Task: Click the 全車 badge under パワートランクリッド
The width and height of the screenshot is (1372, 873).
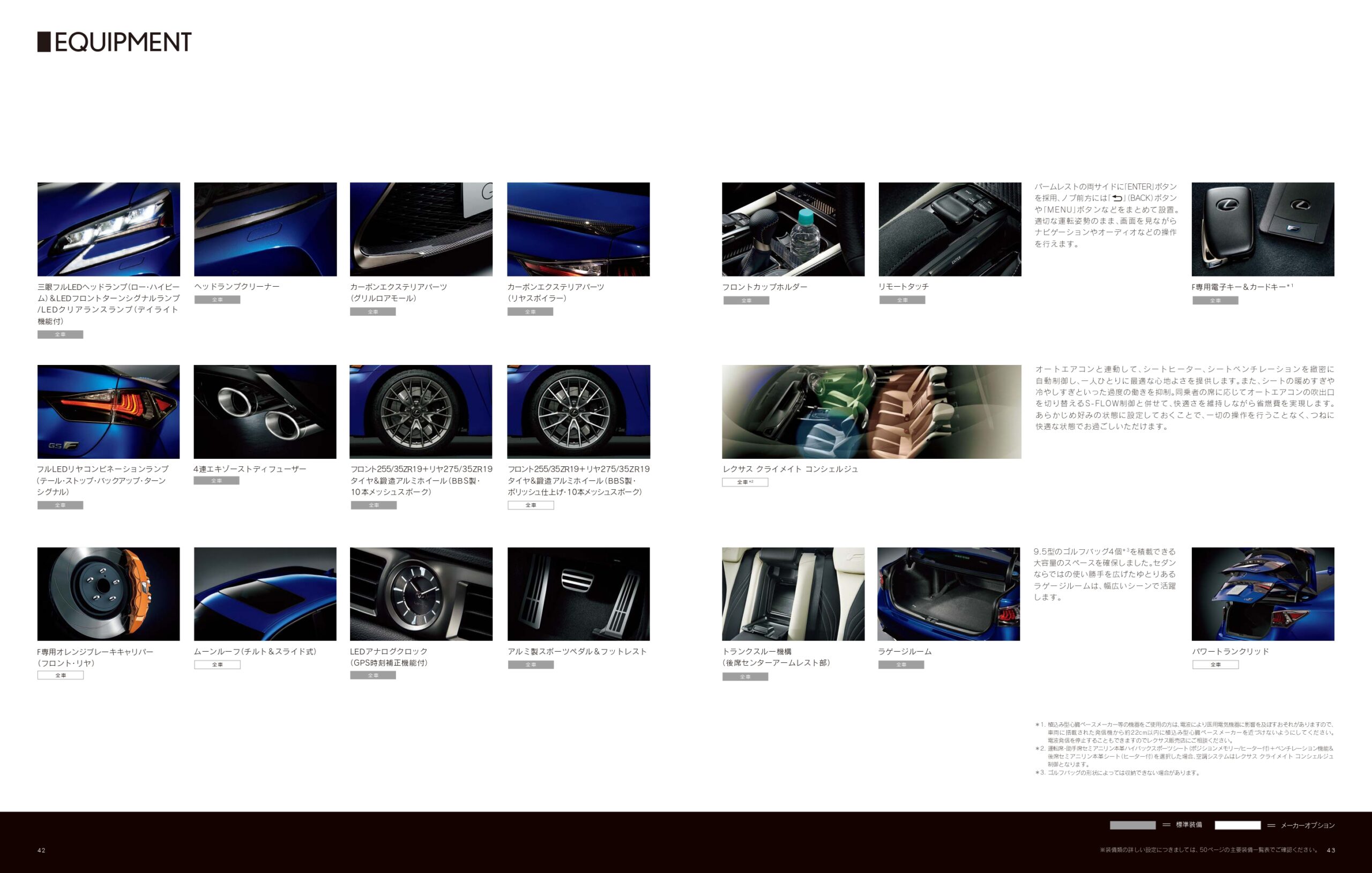Action: pos(1216,665)
